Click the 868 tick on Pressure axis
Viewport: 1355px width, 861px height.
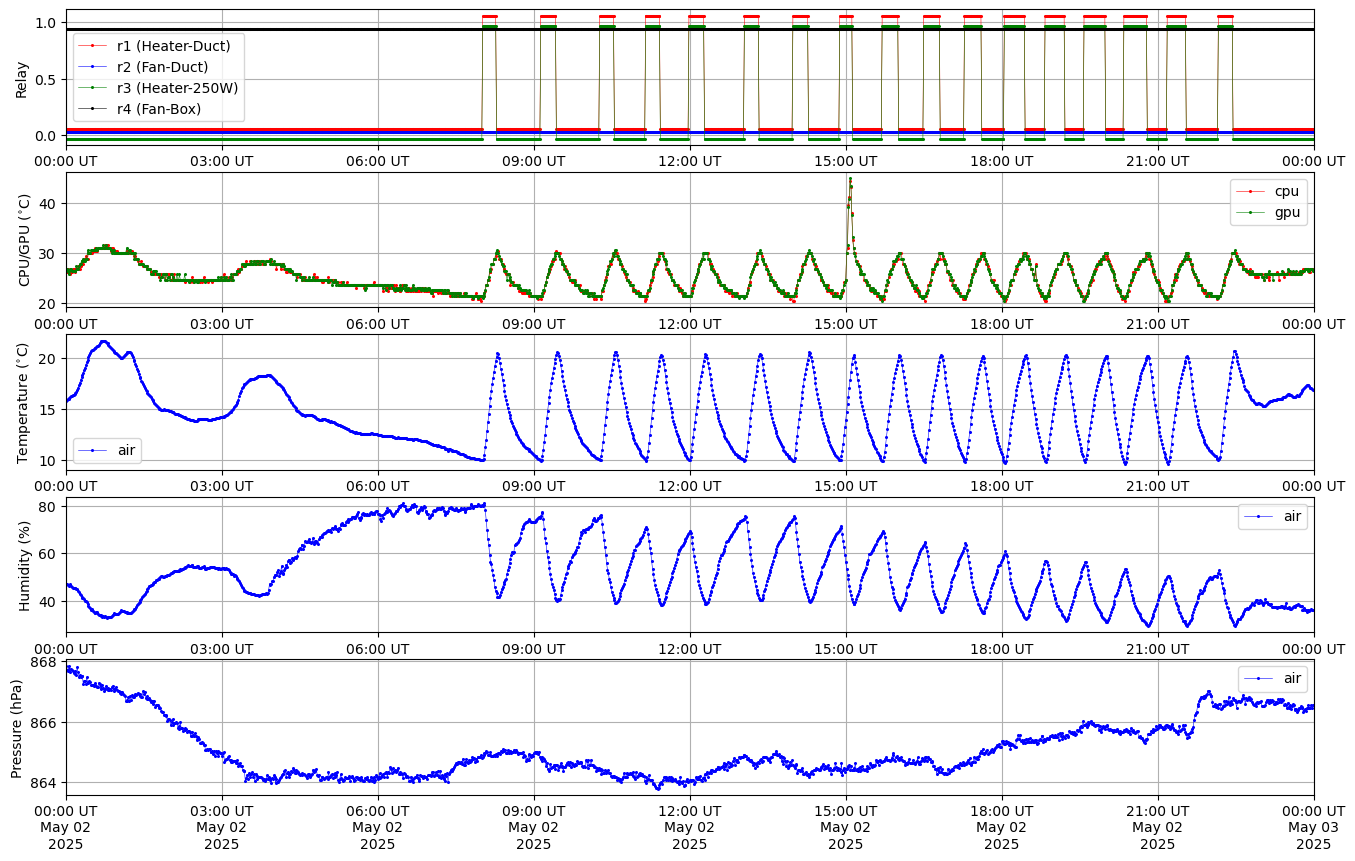click(x=45, y=662)
